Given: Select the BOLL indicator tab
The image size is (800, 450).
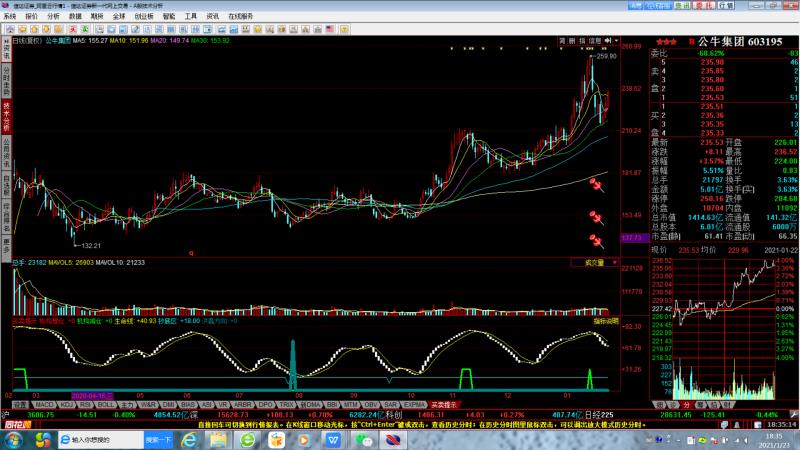Looking at the screenshot, I should click(106, 405).
